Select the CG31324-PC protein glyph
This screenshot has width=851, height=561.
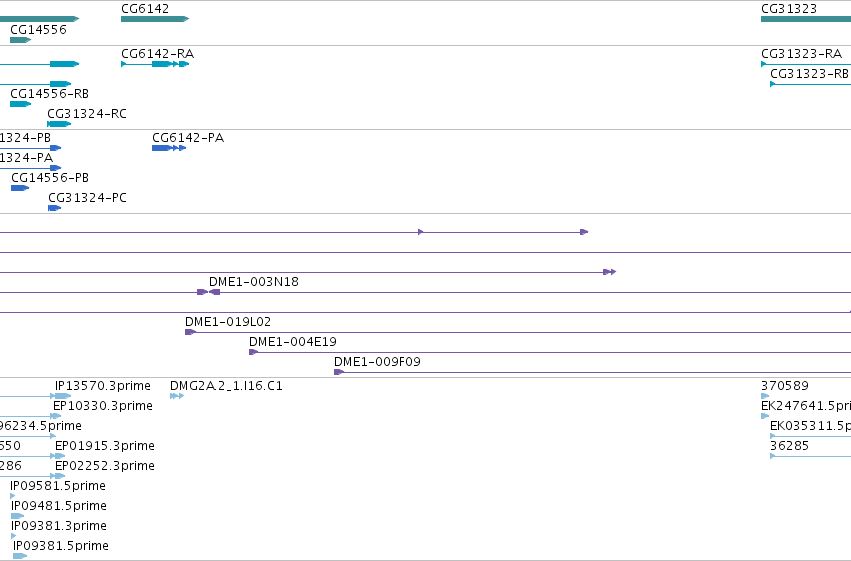pos(54,208)
